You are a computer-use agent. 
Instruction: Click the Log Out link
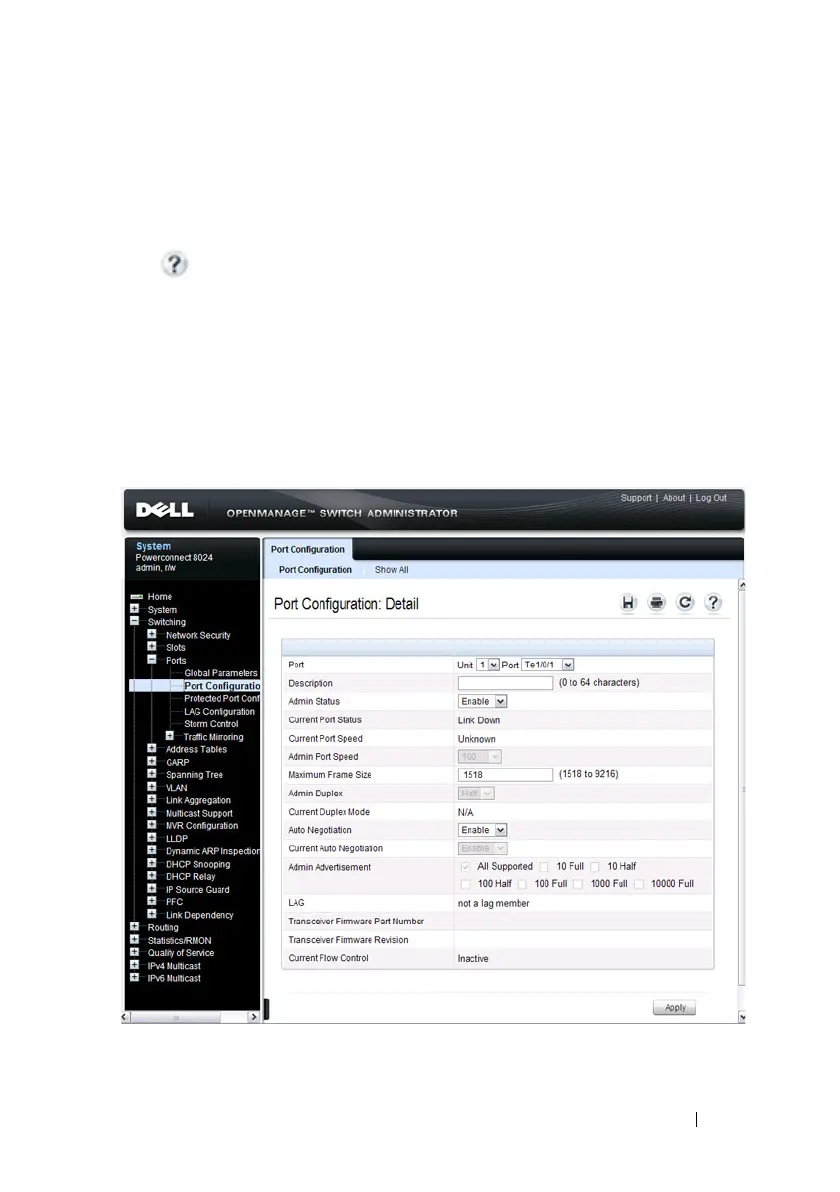click(711, 498)
